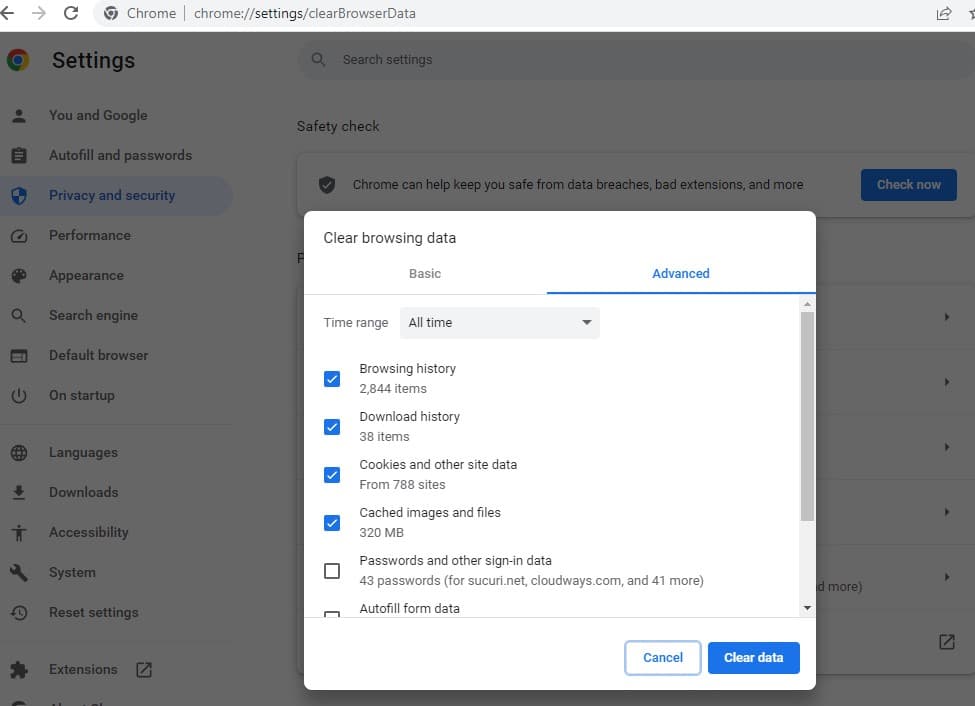Reload the page with the refresh icon
This screenshot has width=975, height=706.
[x=71, y=13]
